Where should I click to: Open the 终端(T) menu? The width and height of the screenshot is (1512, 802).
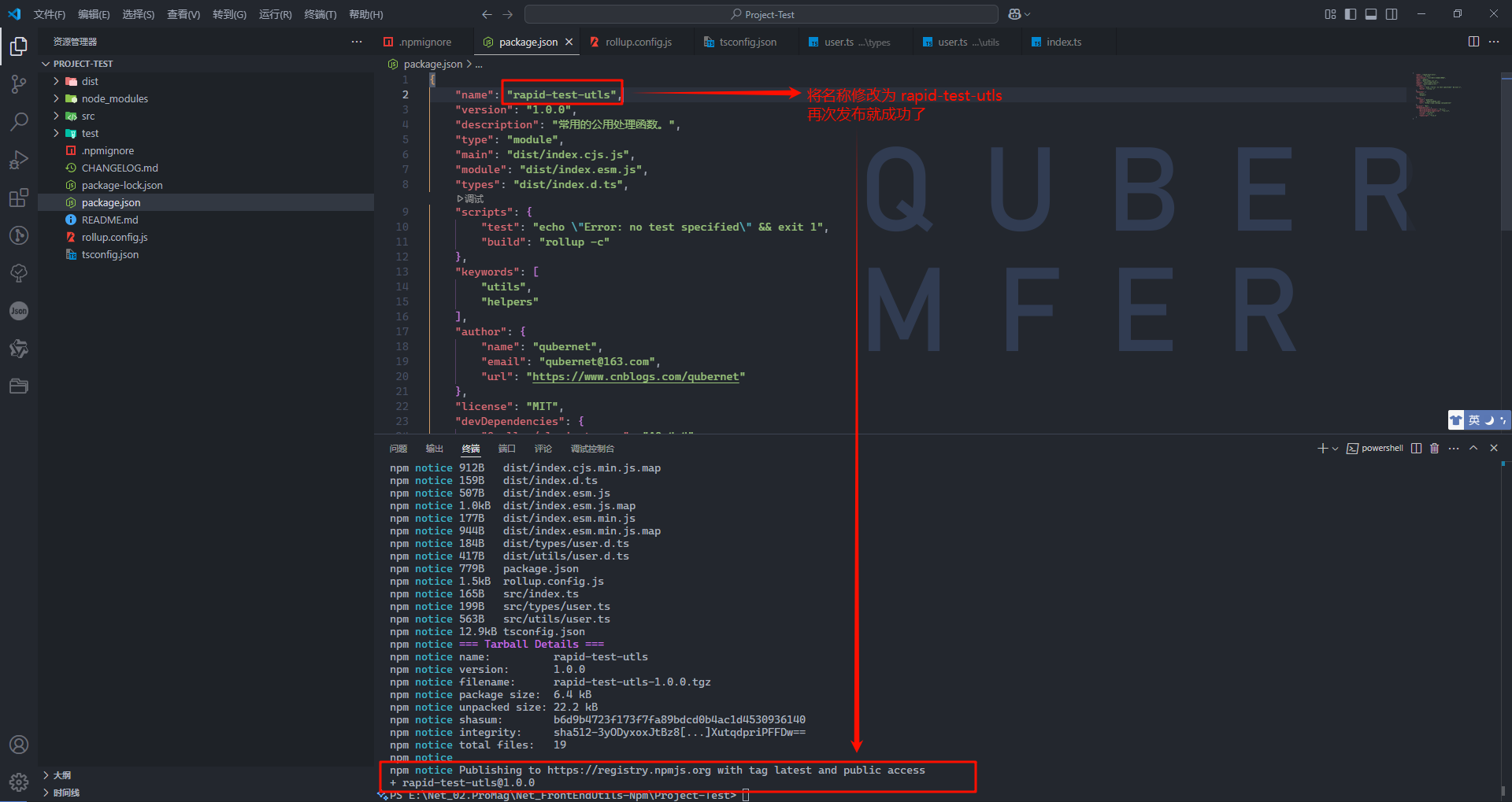(320, 14)
